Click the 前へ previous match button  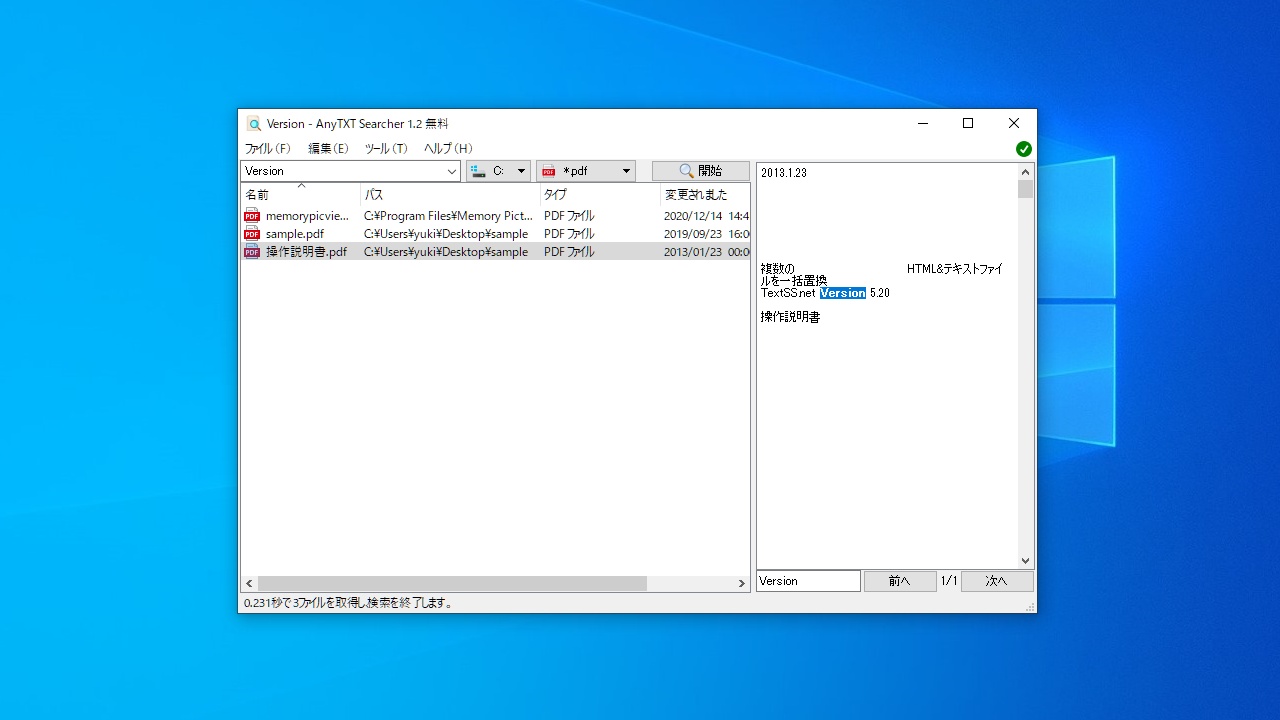pyautogui.click(x=900, y=581)
